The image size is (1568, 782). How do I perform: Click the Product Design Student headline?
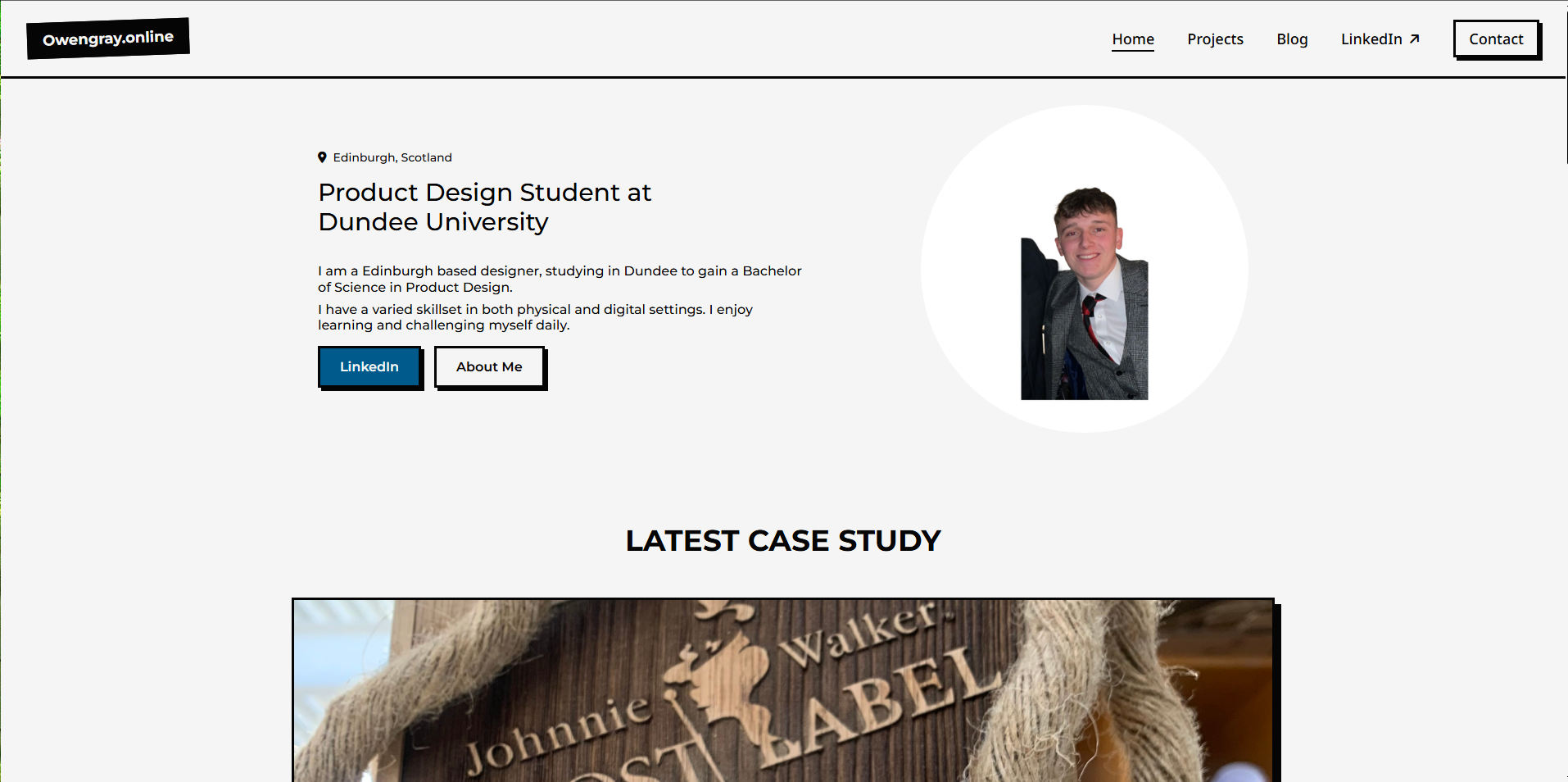point(484,207)
